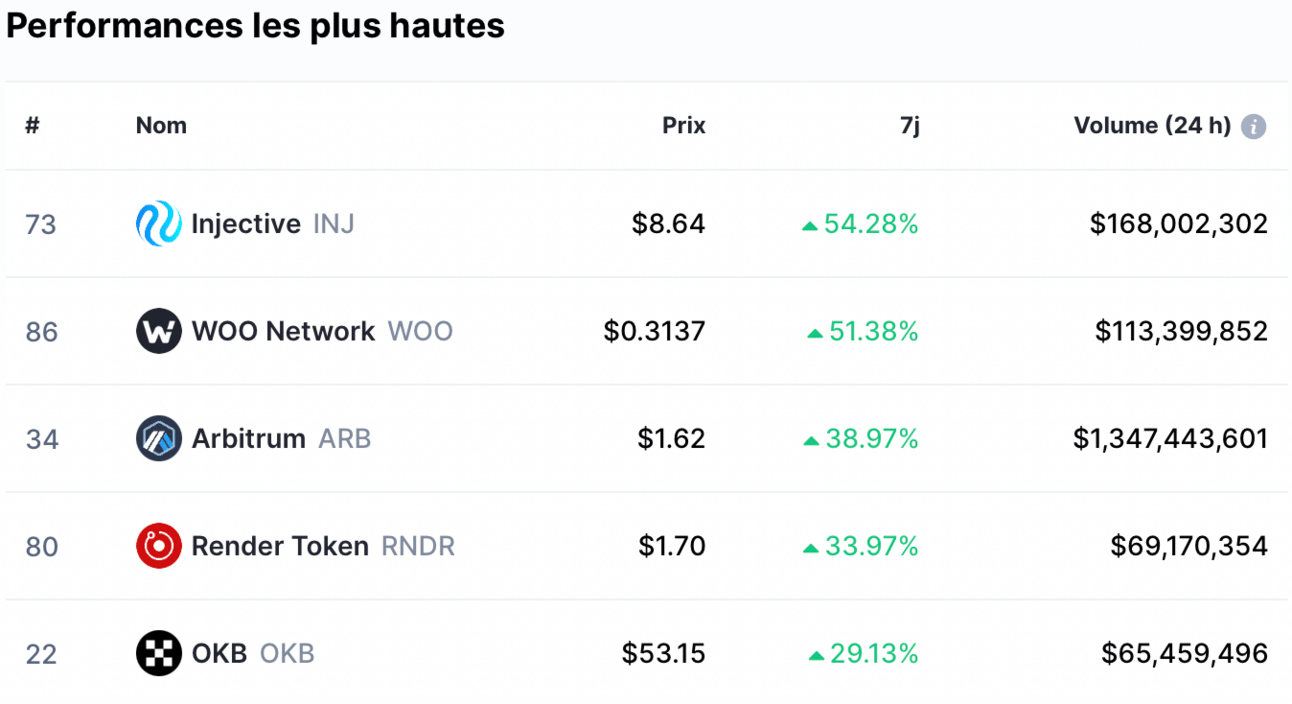Screen dimensions: 1292x704
Task: Sort the table by Prix column
Action: click(684, 126)
